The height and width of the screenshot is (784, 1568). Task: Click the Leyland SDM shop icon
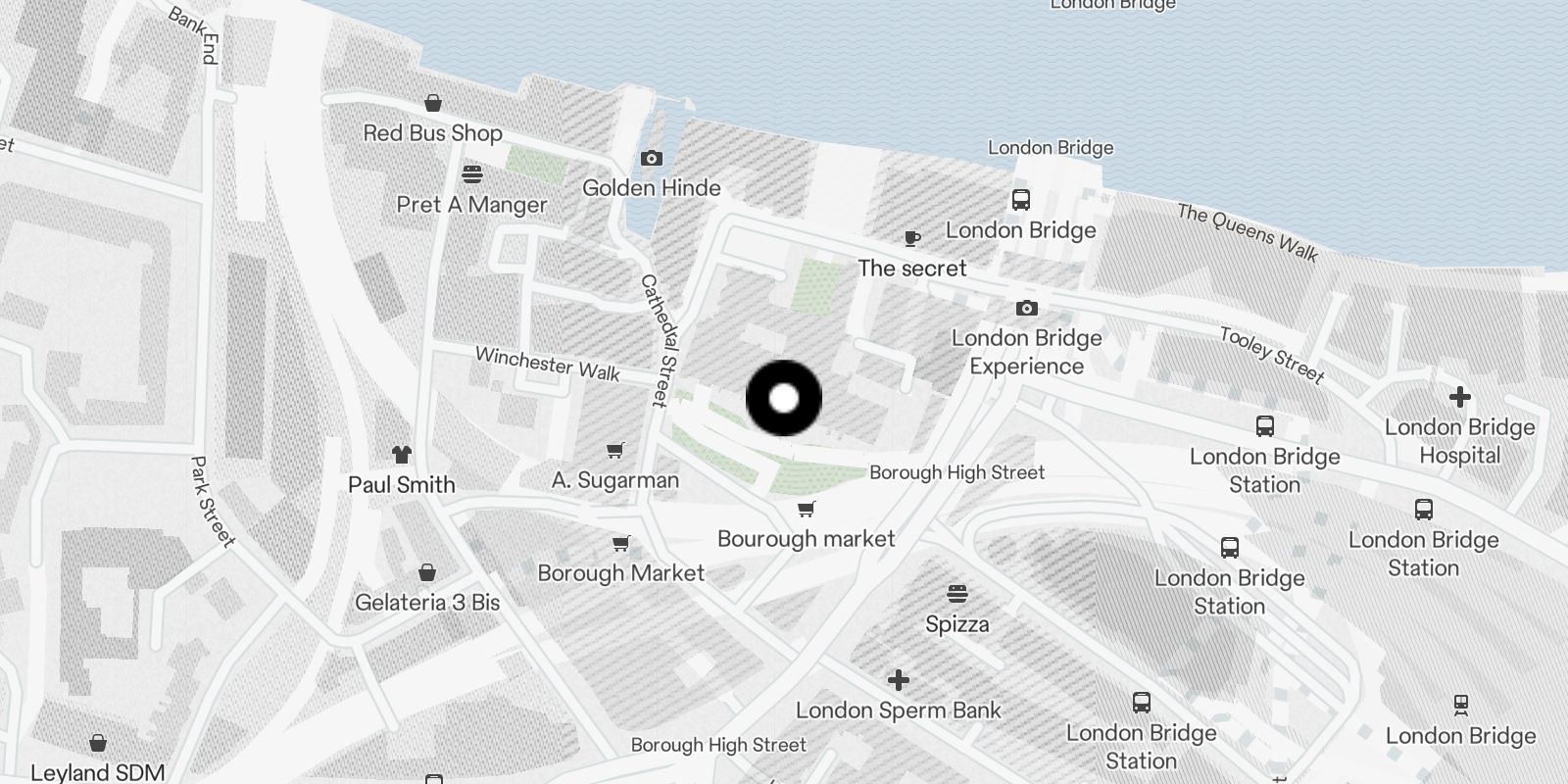pyautogui.click(x=98, y=743)
